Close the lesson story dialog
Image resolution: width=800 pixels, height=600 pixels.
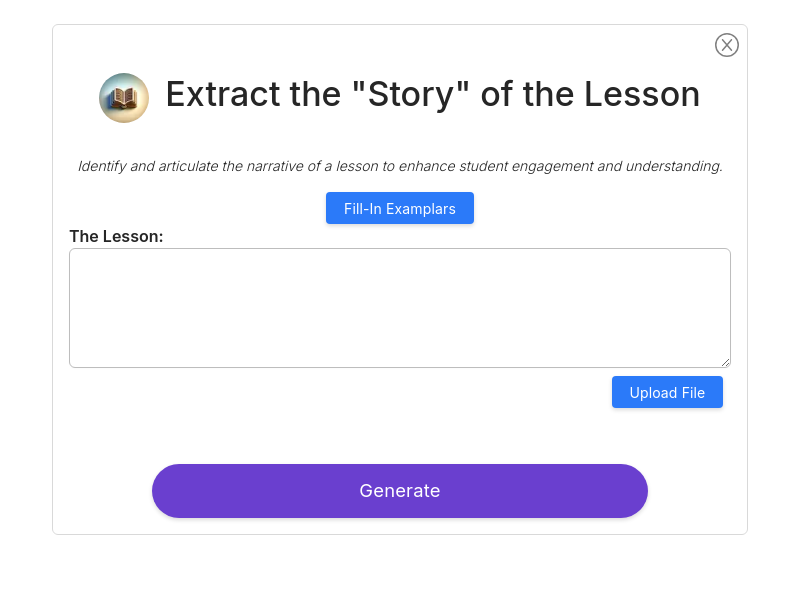(x=727, y=45)
